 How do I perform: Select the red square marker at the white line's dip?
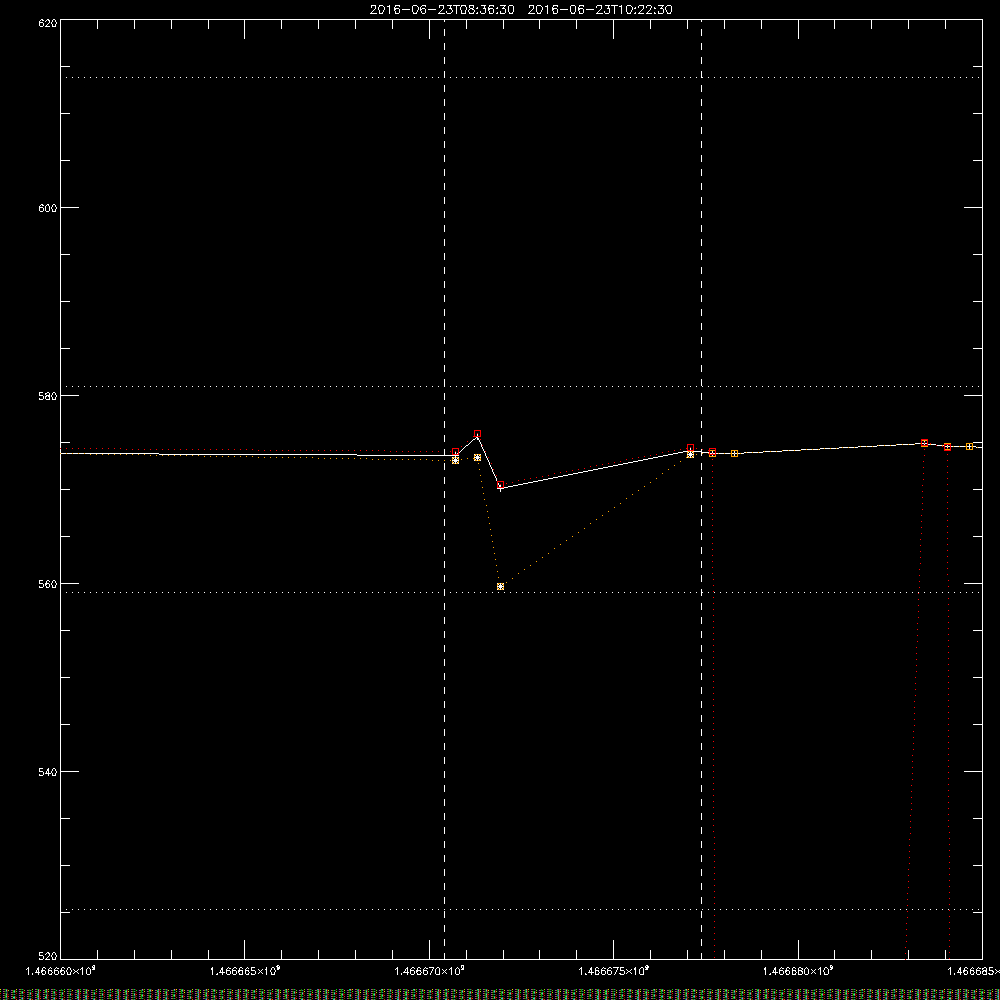click(x=501, y=485)
